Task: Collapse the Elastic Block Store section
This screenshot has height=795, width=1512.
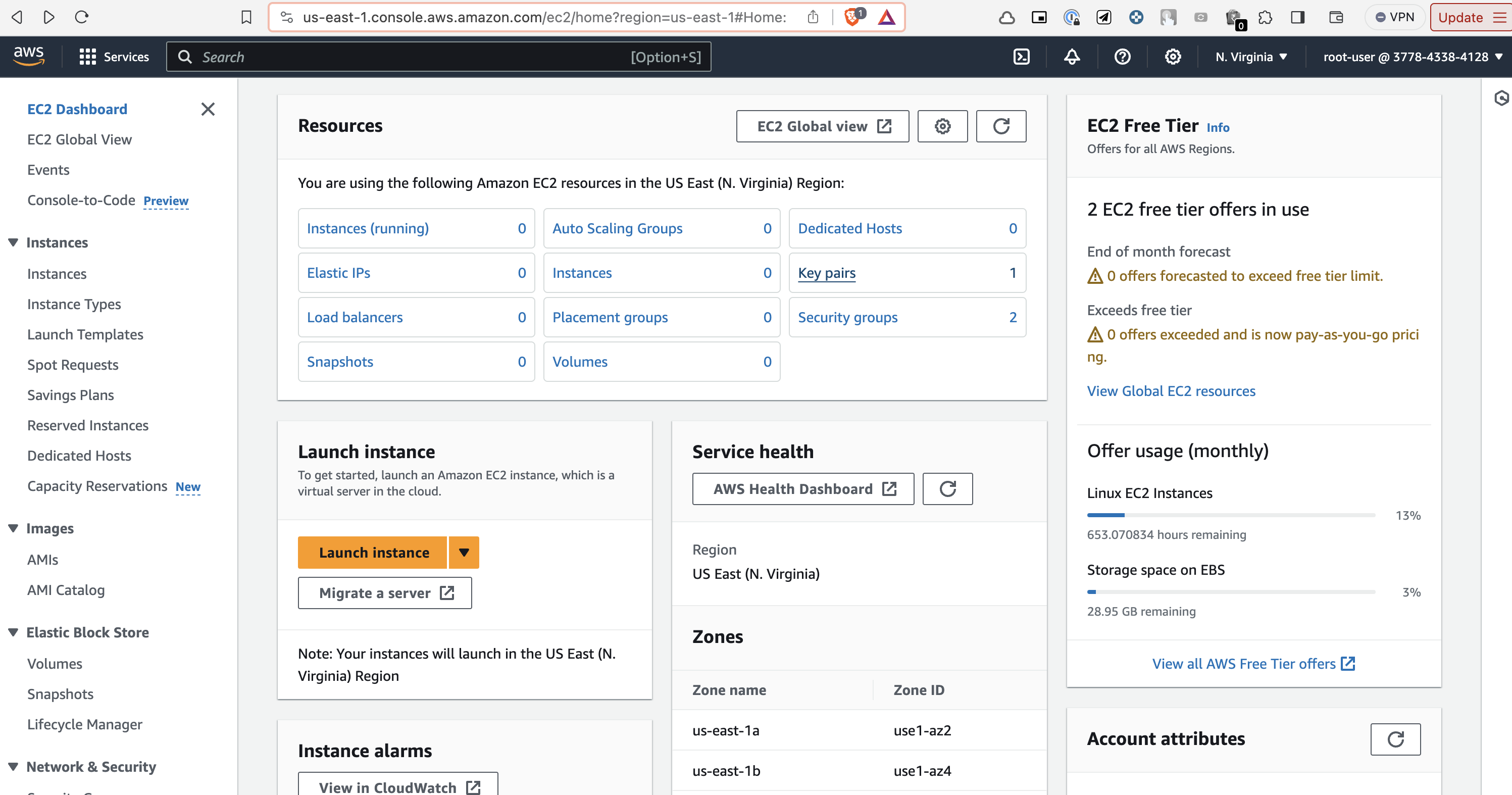Action: pyautogui.click(x=13, y=632)
